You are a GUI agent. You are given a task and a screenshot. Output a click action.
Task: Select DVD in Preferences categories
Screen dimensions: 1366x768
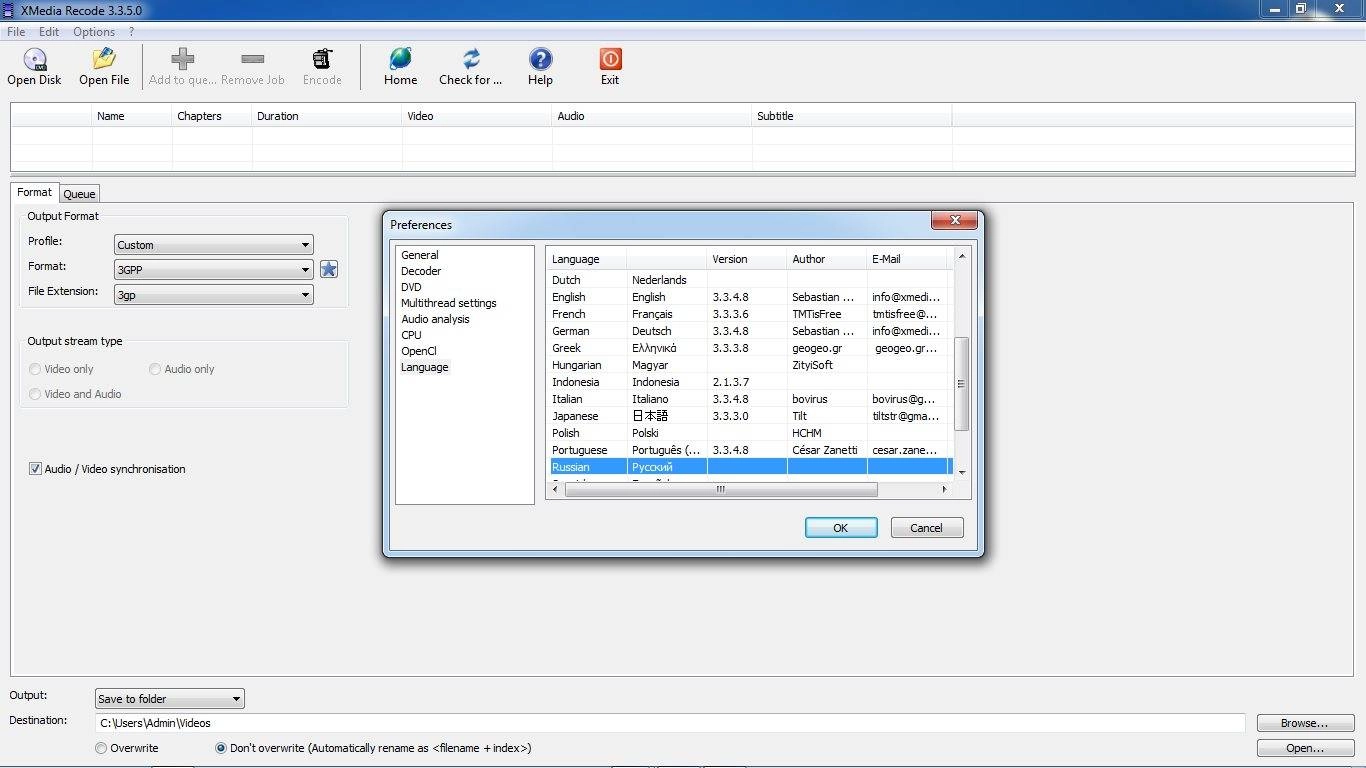pyautogui.click(x=411, y=287)
